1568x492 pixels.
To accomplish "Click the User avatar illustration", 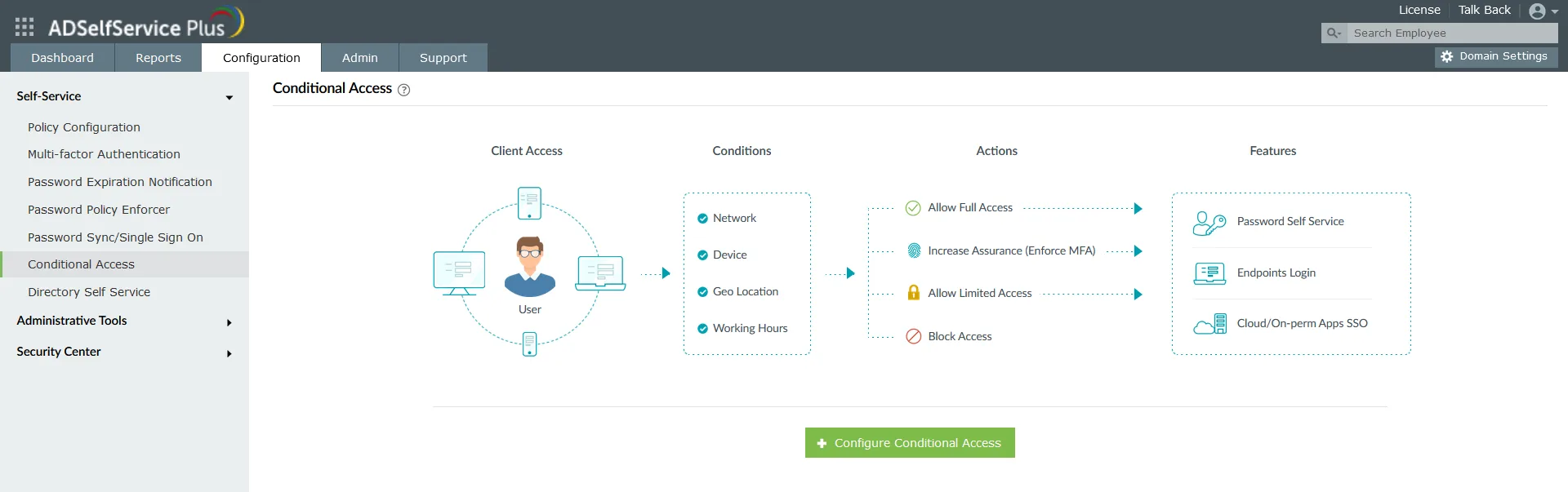I will pyautogui.click(x=530, y=266).
